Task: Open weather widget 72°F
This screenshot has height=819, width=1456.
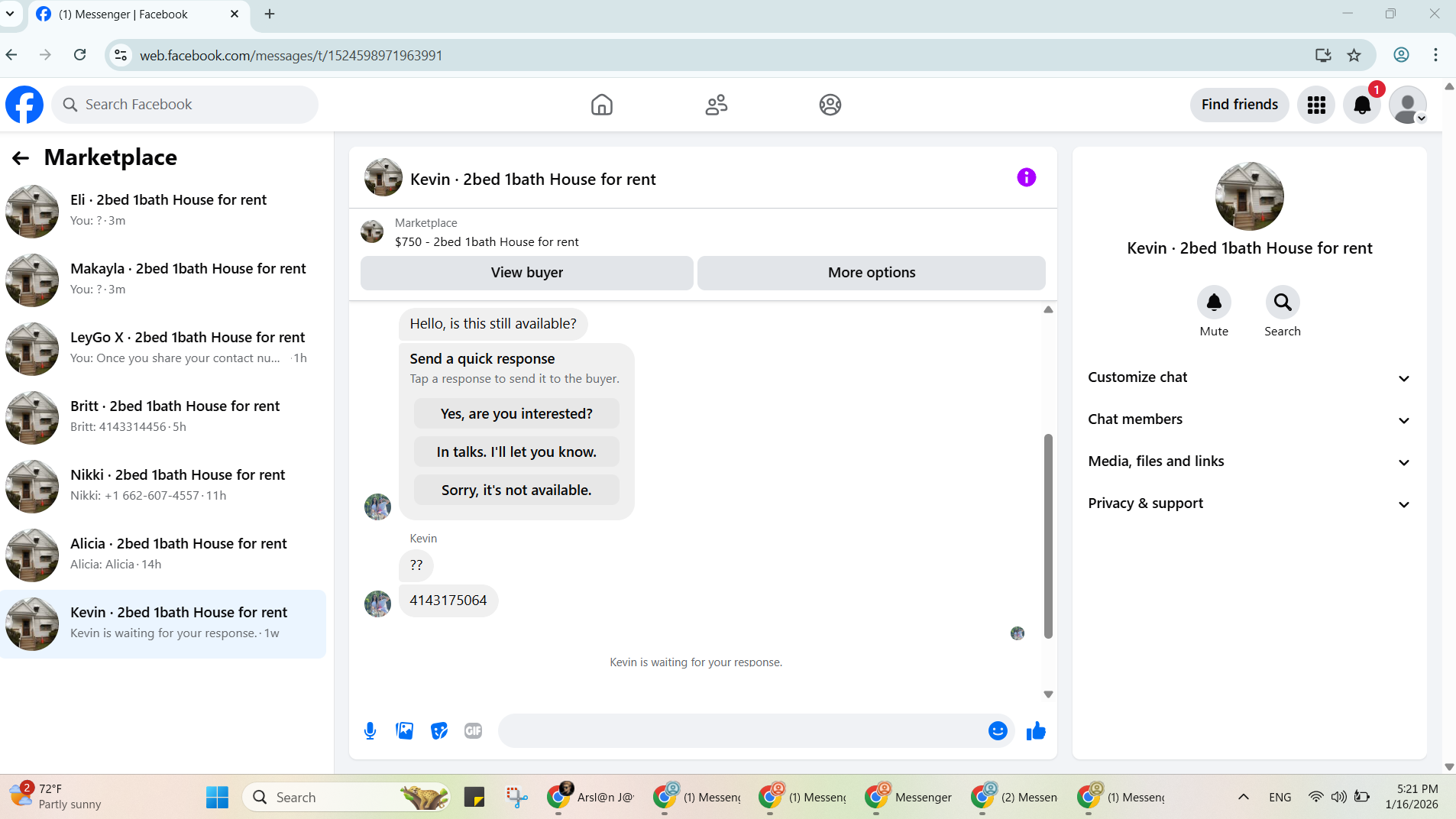Action: [x=55, y=797]
